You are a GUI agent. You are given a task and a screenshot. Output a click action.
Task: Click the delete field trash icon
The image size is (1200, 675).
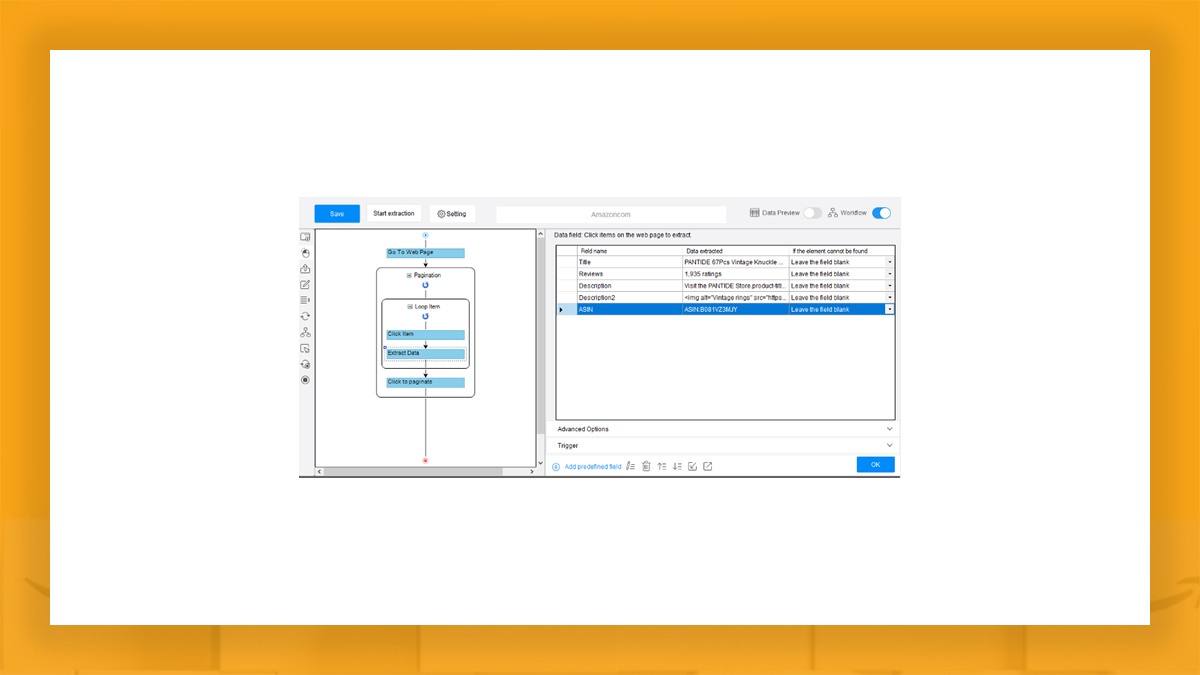646,466
